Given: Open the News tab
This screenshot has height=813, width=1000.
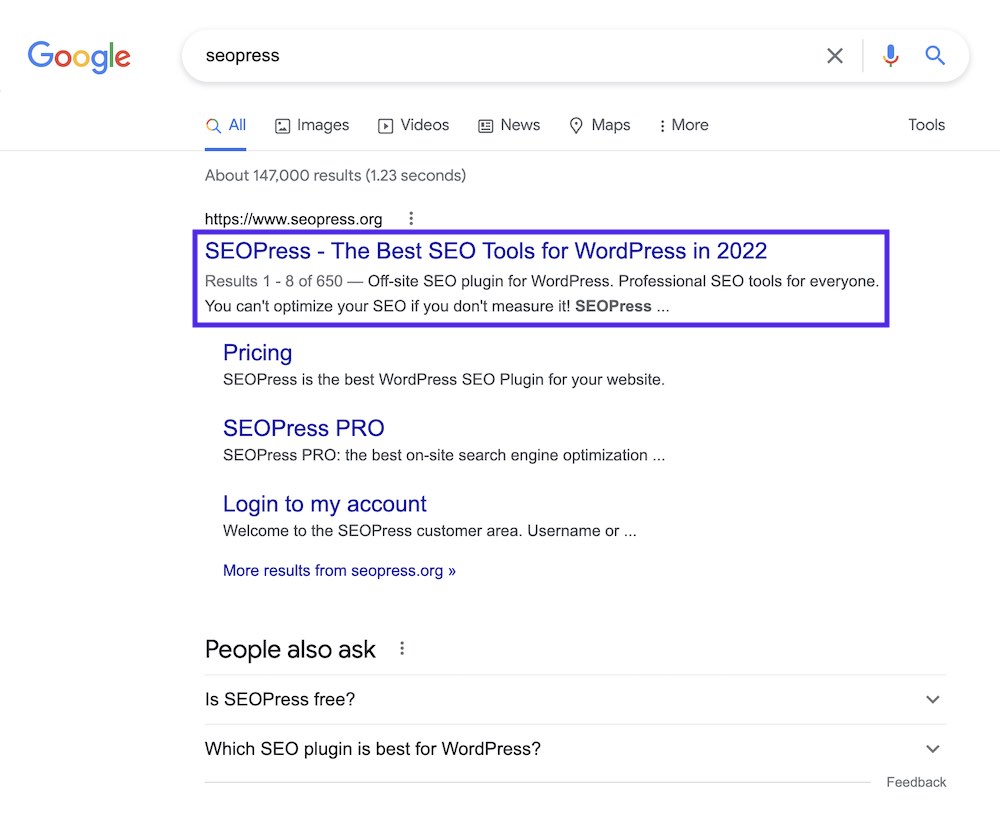Looking at the screenshot, I should (509, 125).
